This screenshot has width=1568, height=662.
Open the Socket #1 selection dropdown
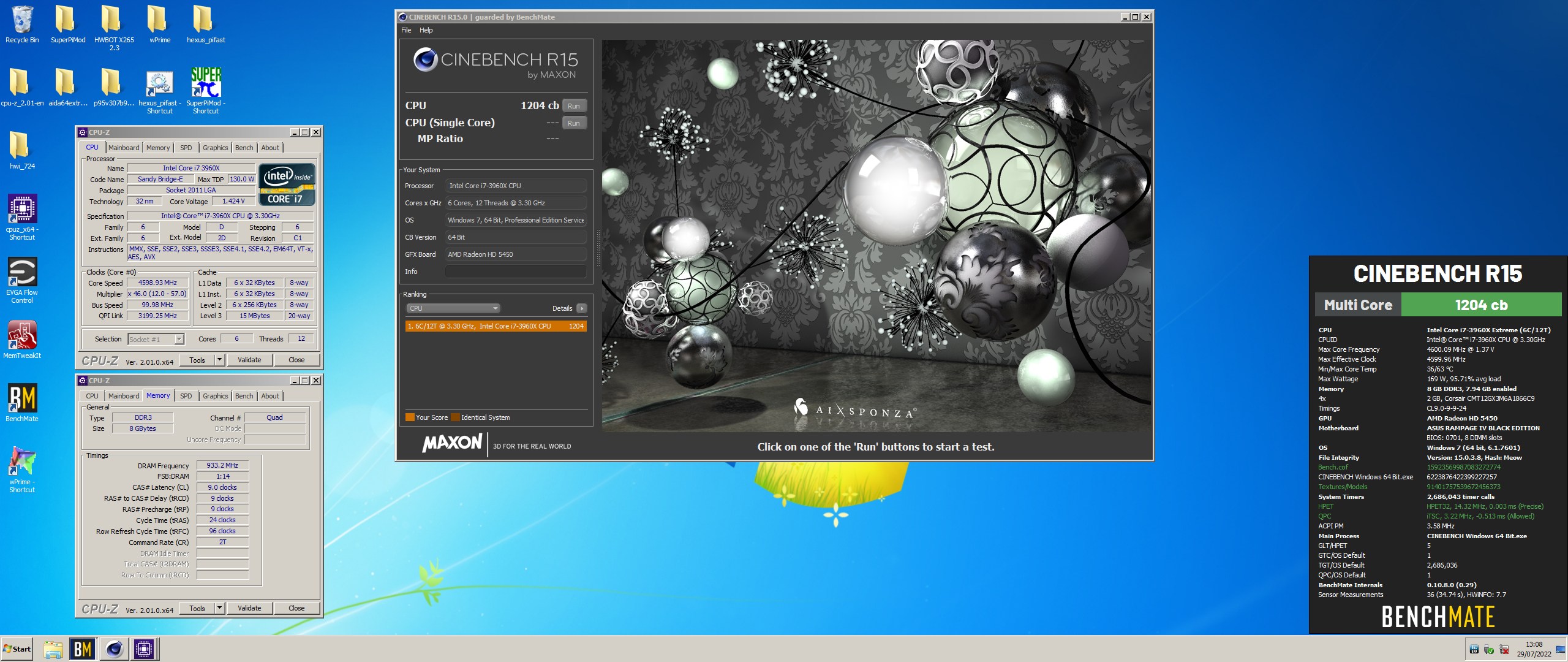coord(156,339)
